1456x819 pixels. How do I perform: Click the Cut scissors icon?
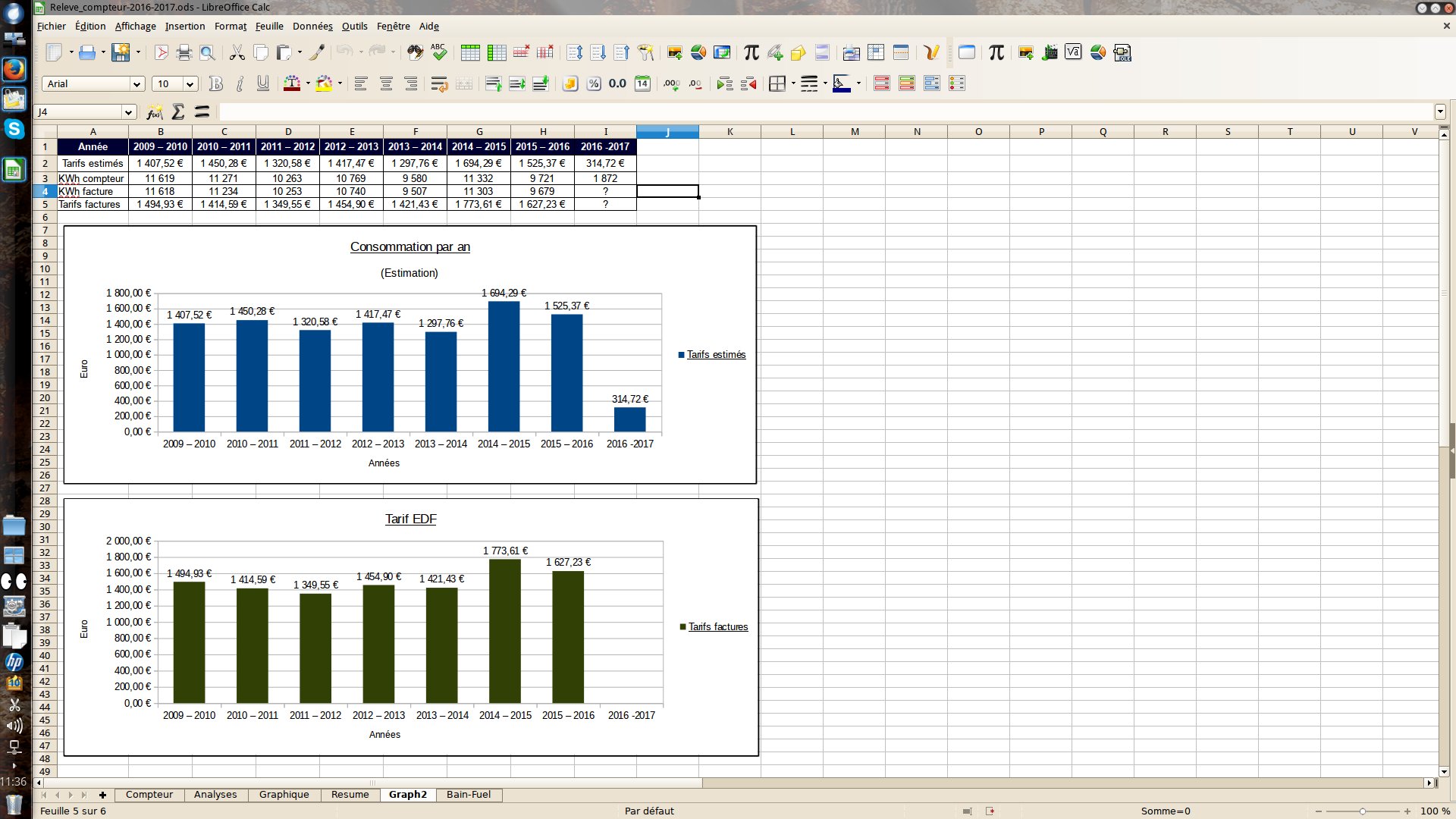pyautogui.click(x=237, y=52)
